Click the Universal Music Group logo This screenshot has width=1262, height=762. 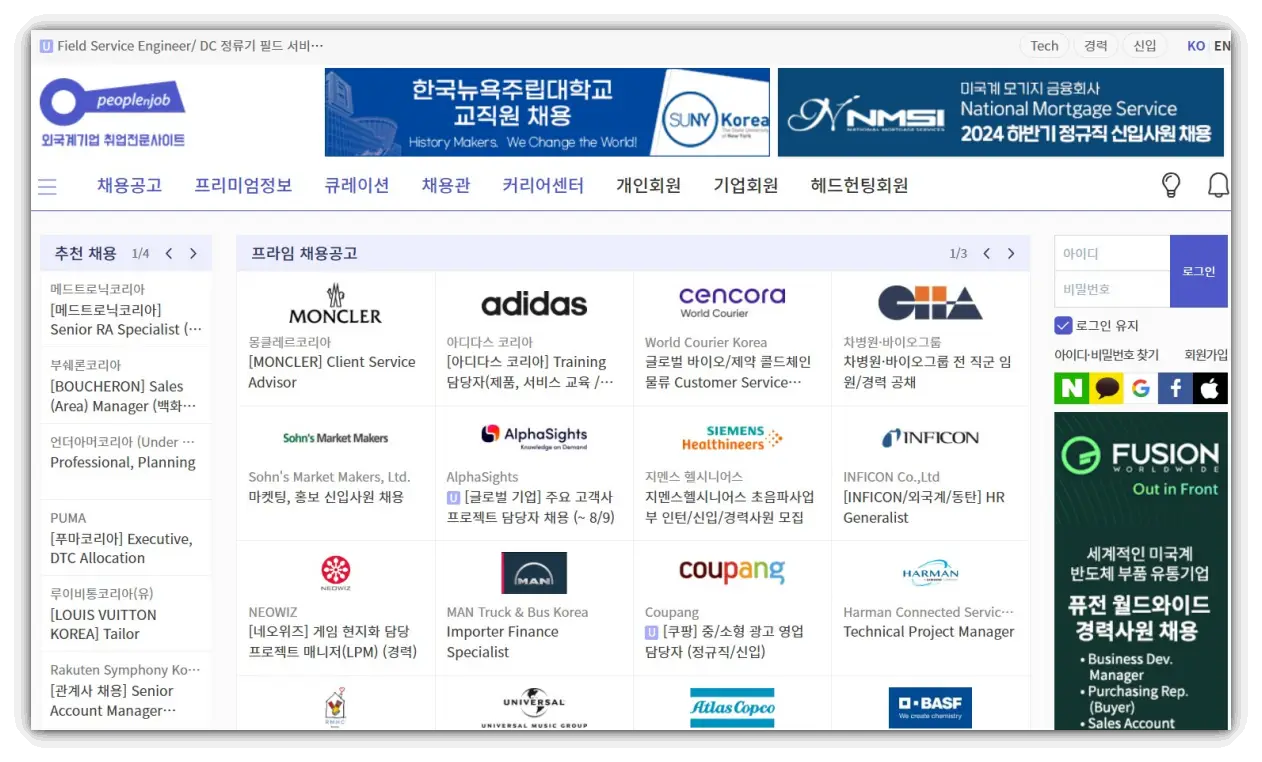(x=534, y=707)
